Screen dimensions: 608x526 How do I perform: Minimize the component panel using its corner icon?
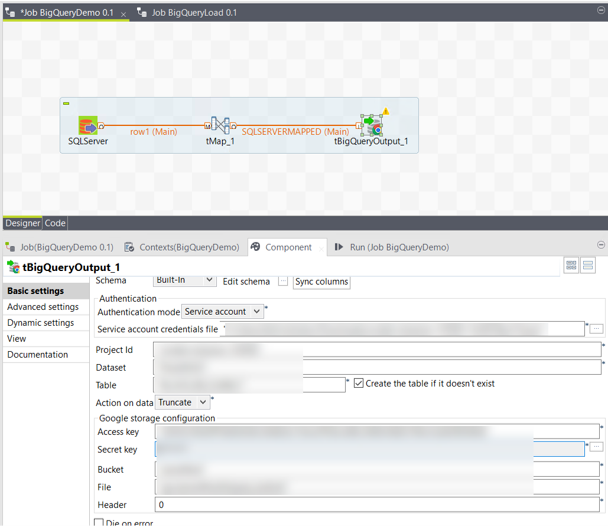tap(601, 245)
